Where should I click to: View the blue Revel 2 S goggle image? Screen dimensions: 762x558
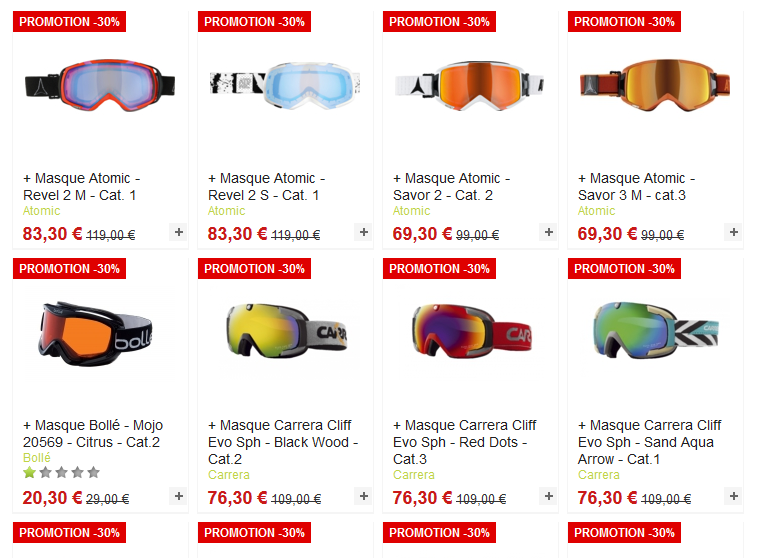click(x=285, y=86)
